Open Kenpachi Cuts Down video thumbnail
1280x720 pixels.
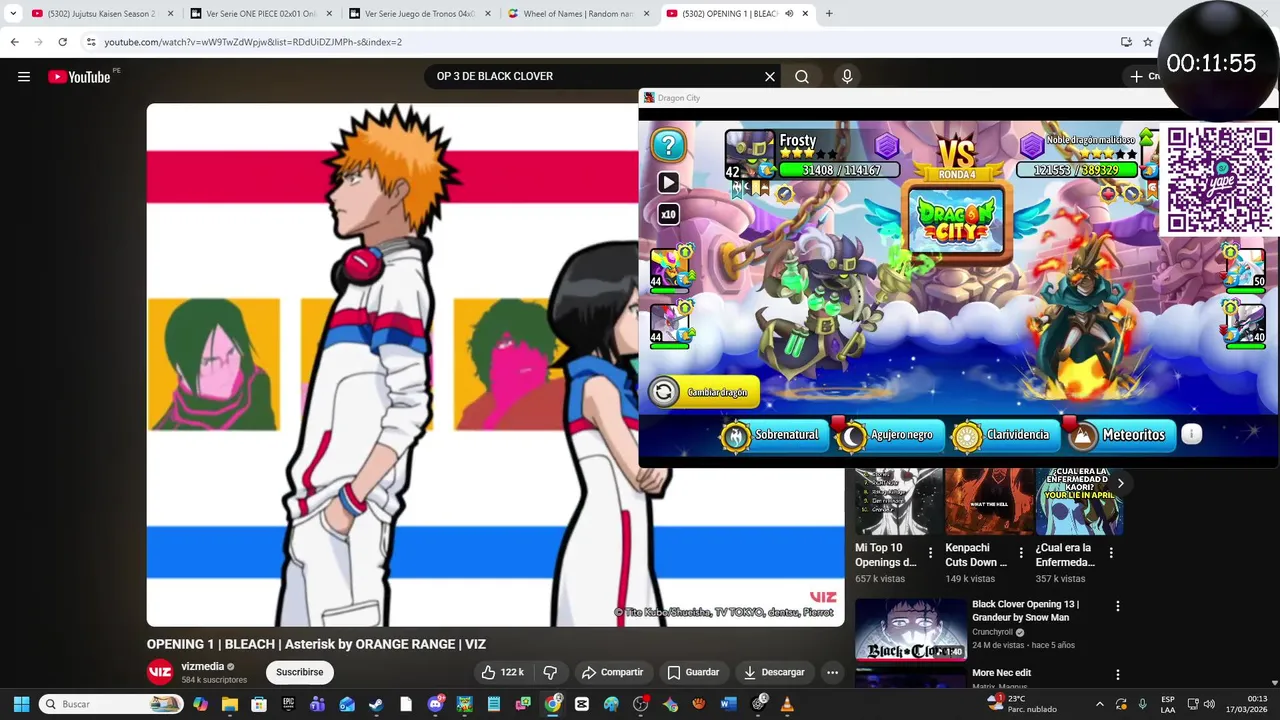point(989,501)
